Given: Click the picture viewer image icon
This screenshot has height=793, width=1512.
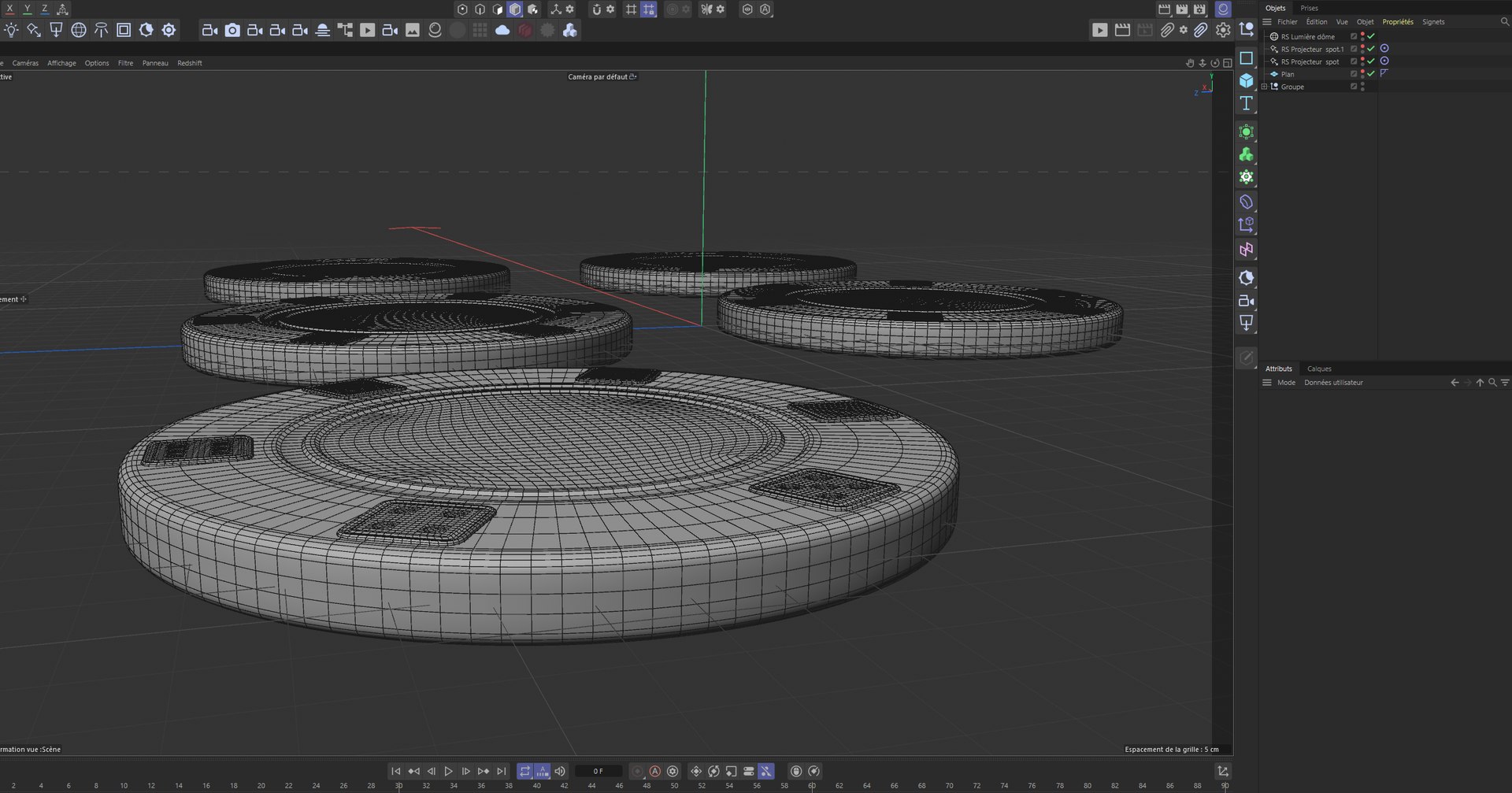Looking at the screenshot, I should point(413,30).
